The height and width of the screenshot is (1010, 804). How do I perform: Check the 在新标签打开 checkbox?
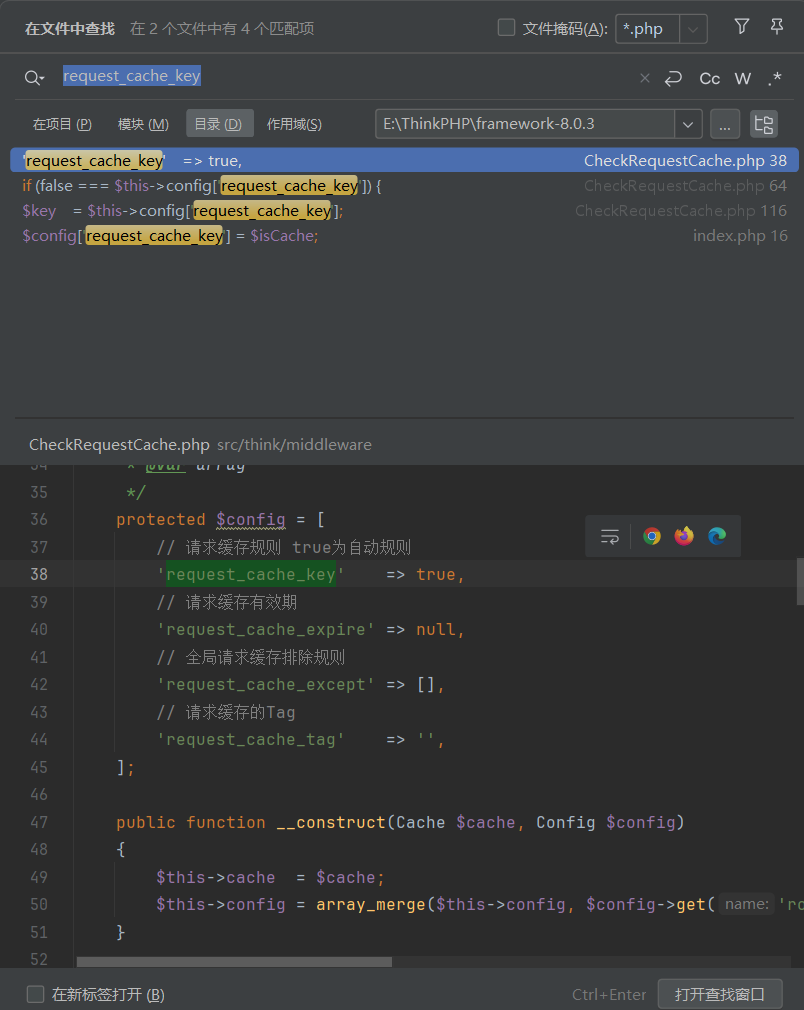coord(36,994)
